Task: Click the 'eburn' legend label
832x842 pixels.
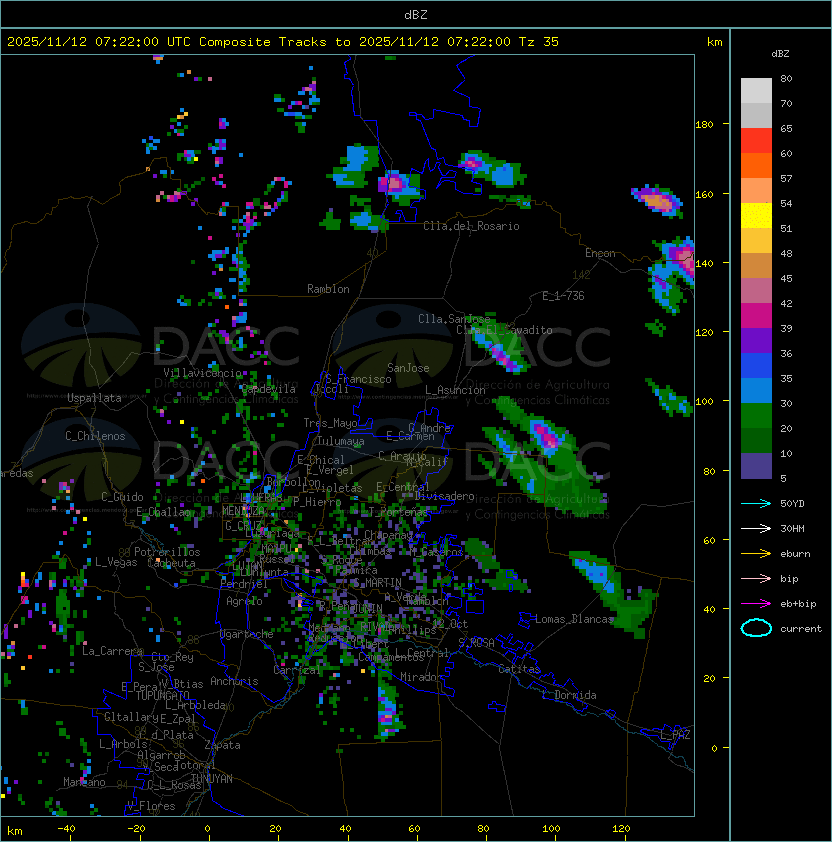Action: tap(795, 554)
